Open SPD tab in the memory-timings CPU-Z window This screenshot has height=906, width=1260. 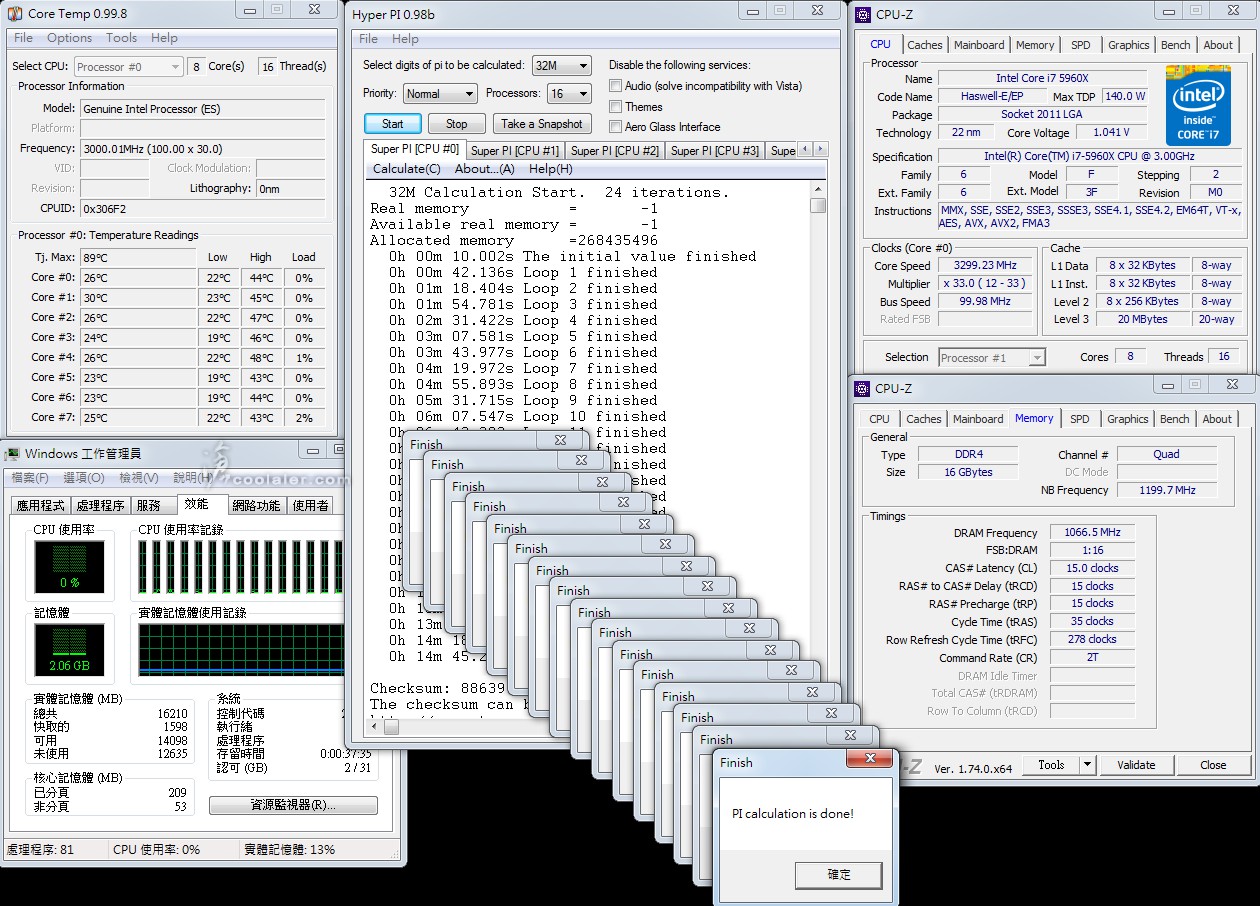(x=1080, y=419)
